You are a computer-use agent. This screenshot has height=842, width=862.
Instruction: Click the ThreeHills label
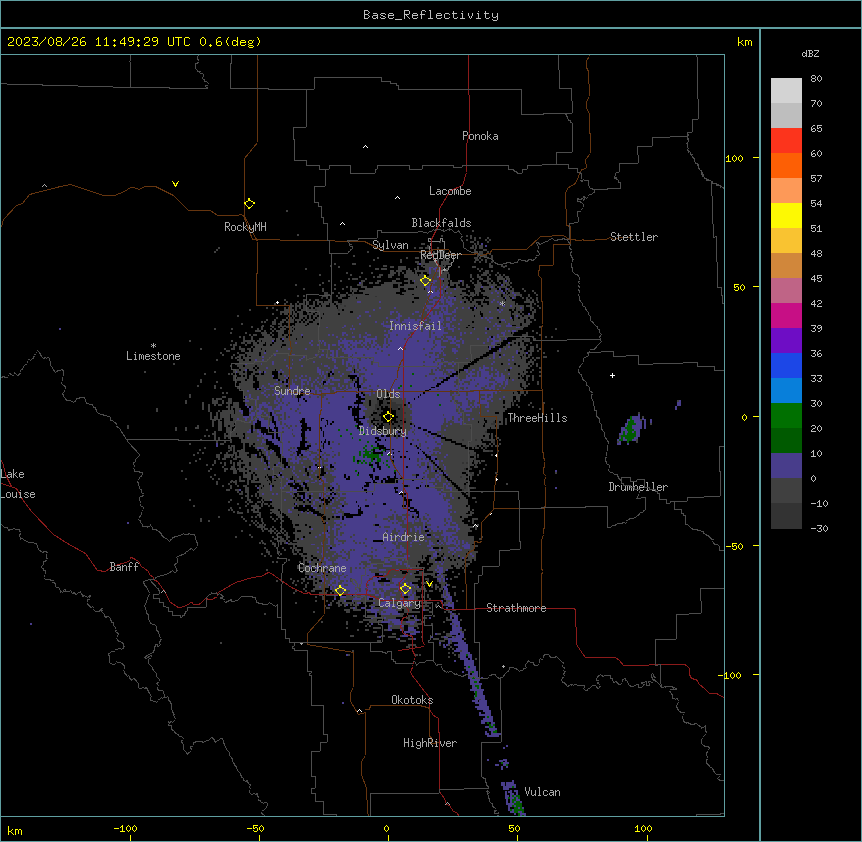point(537,418)
